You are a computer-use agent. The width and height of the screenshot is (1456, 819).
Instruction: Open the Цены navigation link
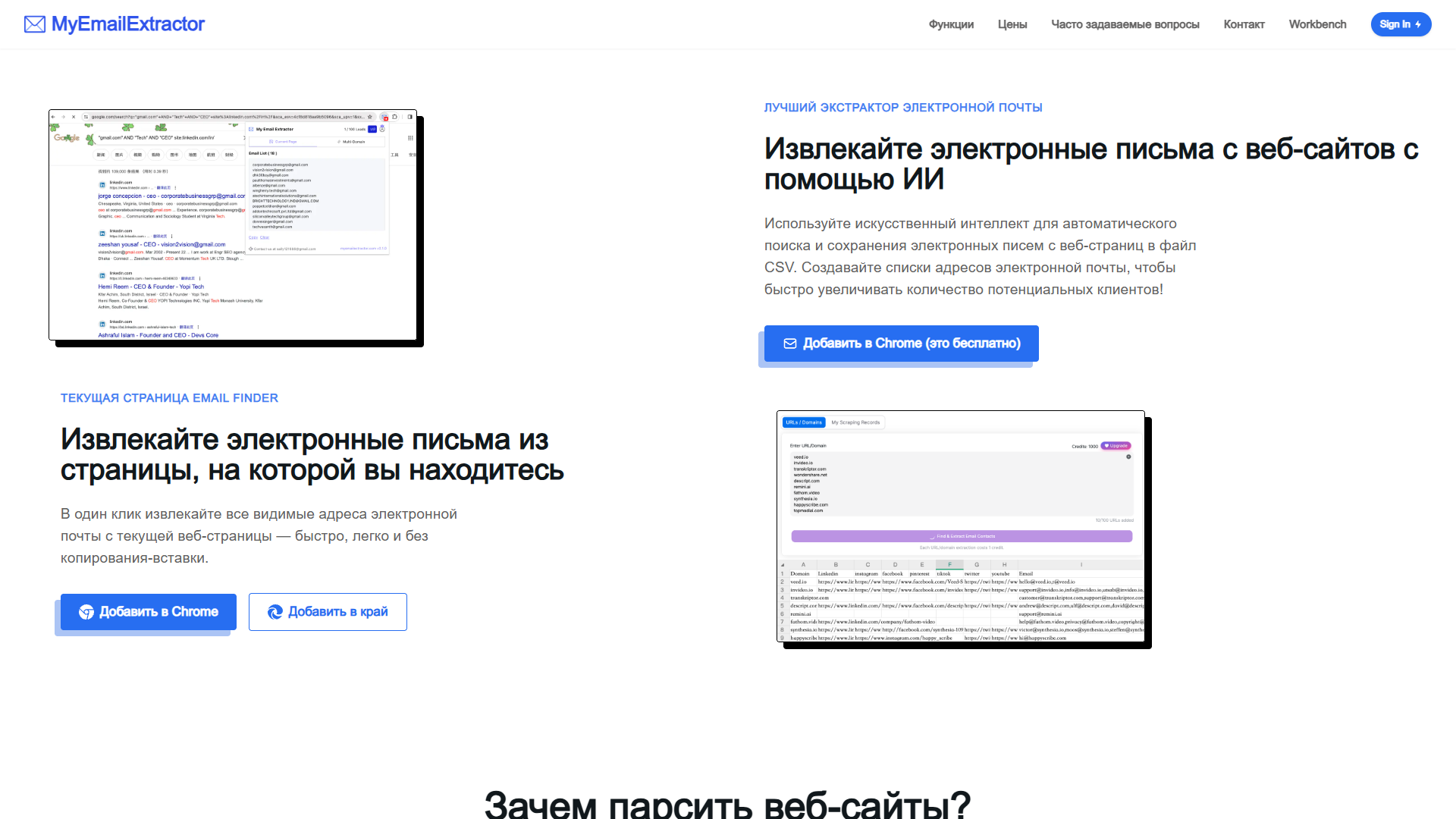(x=1012, y=24)
